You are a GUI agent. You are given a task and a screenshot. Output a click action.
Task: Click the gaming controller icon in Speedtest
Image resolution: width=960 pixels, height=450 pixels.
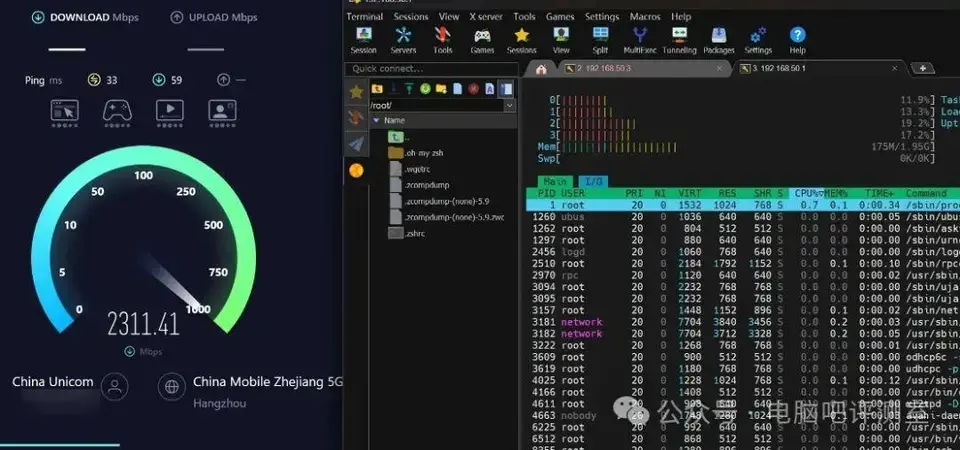117,111
